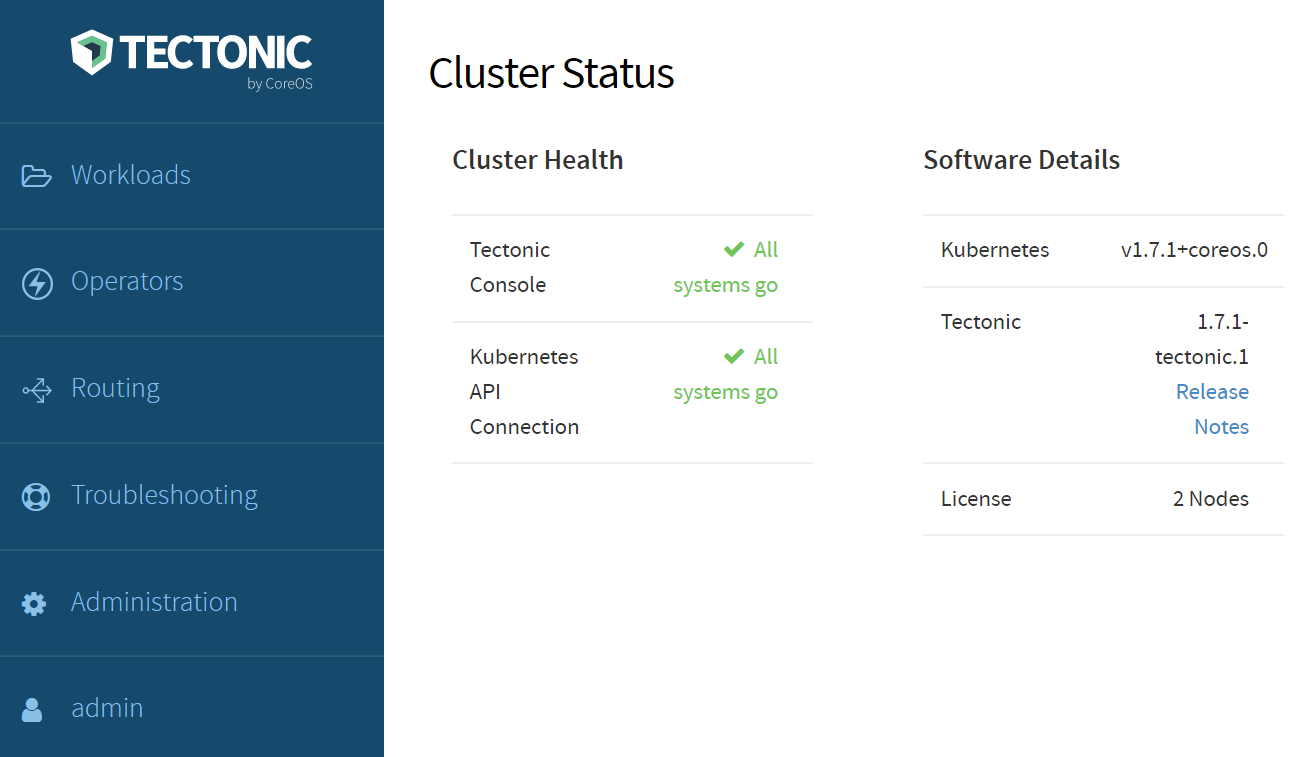Open the Workloads menu
Viewport: 1306px width, 757px height.
[x=192, y=176]
